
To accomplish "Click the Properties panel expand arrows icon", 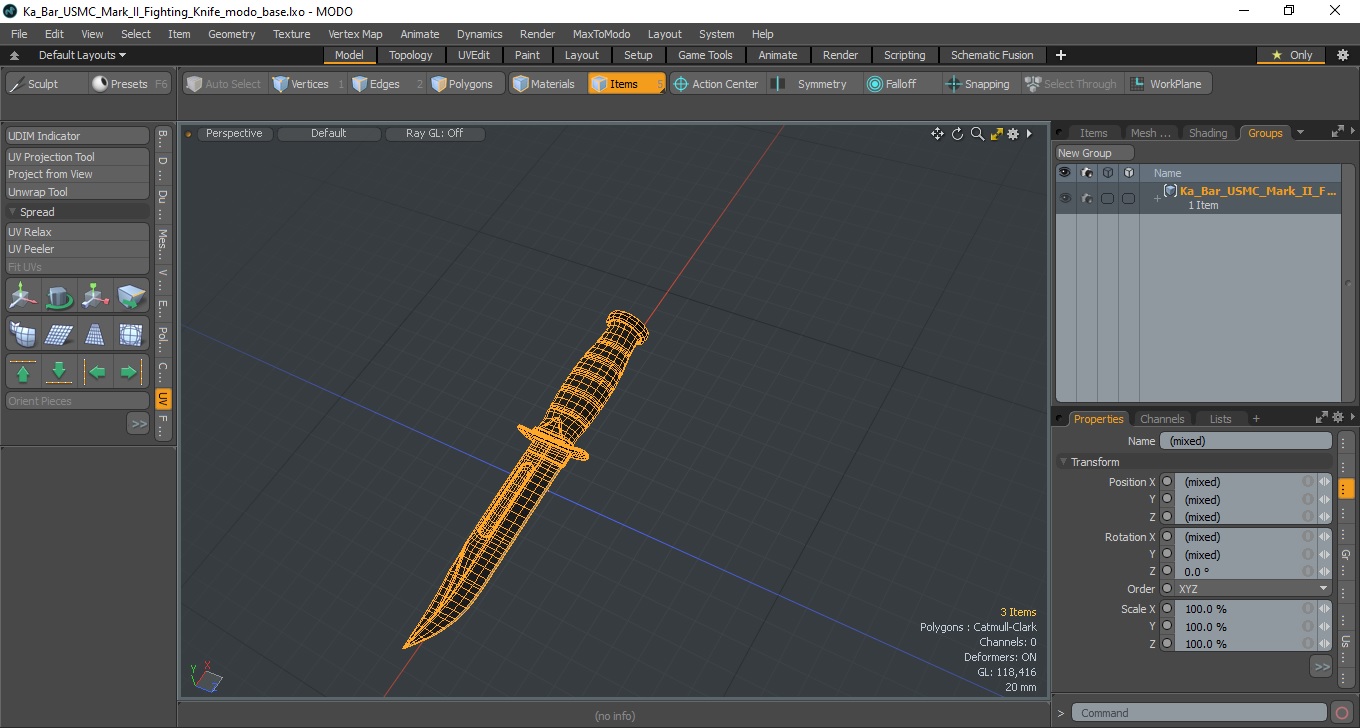I will [x=1322, y=418].
